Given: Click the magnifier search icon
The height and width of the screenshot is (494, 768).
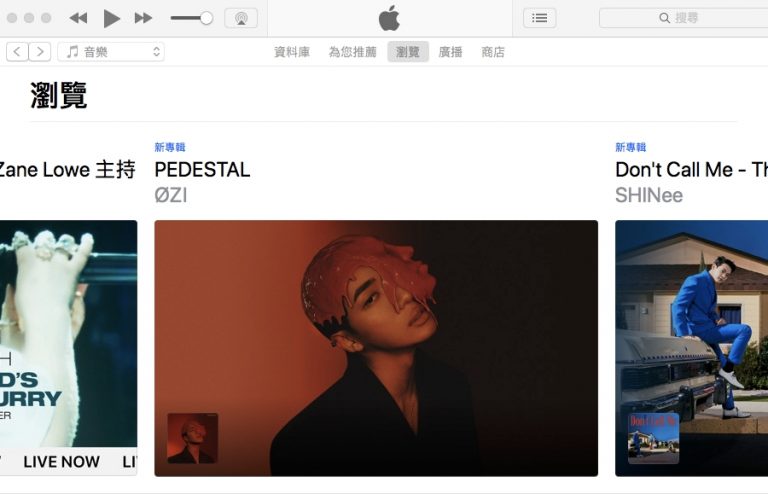Looking at the screenshot, I should (664, 18).
